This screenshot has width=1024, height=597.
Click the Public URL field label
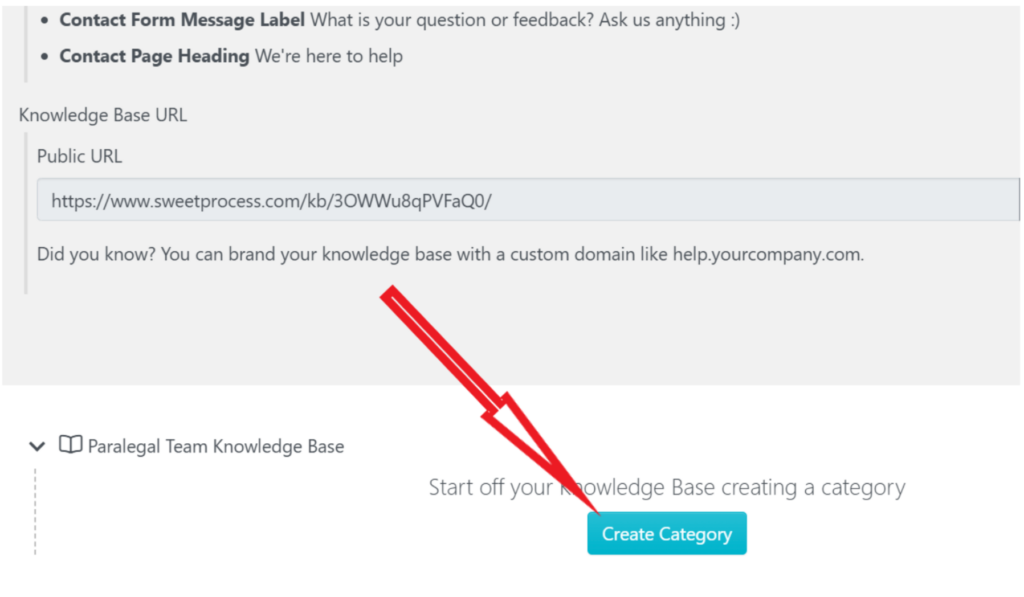click(79, 156)
